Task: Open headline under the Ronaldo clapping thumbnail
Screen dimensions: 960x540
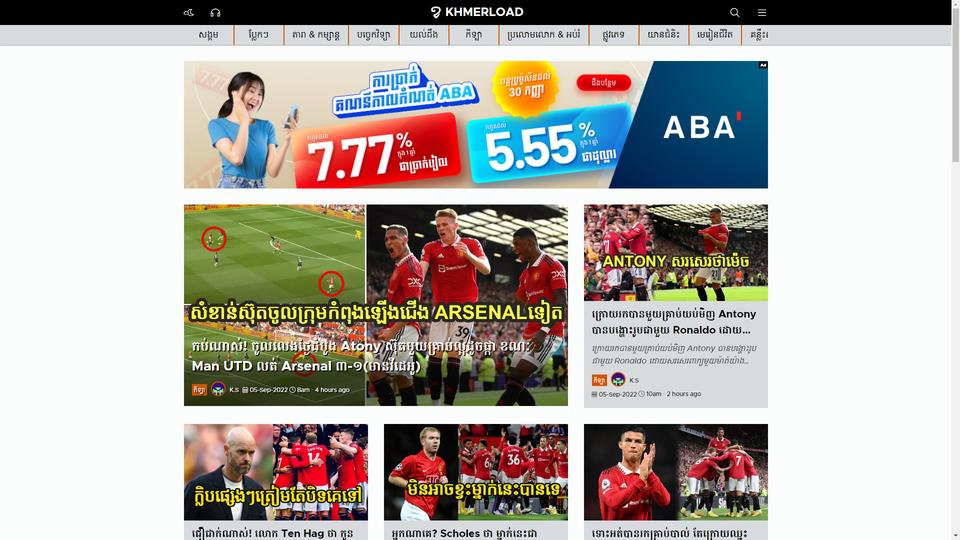Action: pyautogui.click(x=669, y=533)
